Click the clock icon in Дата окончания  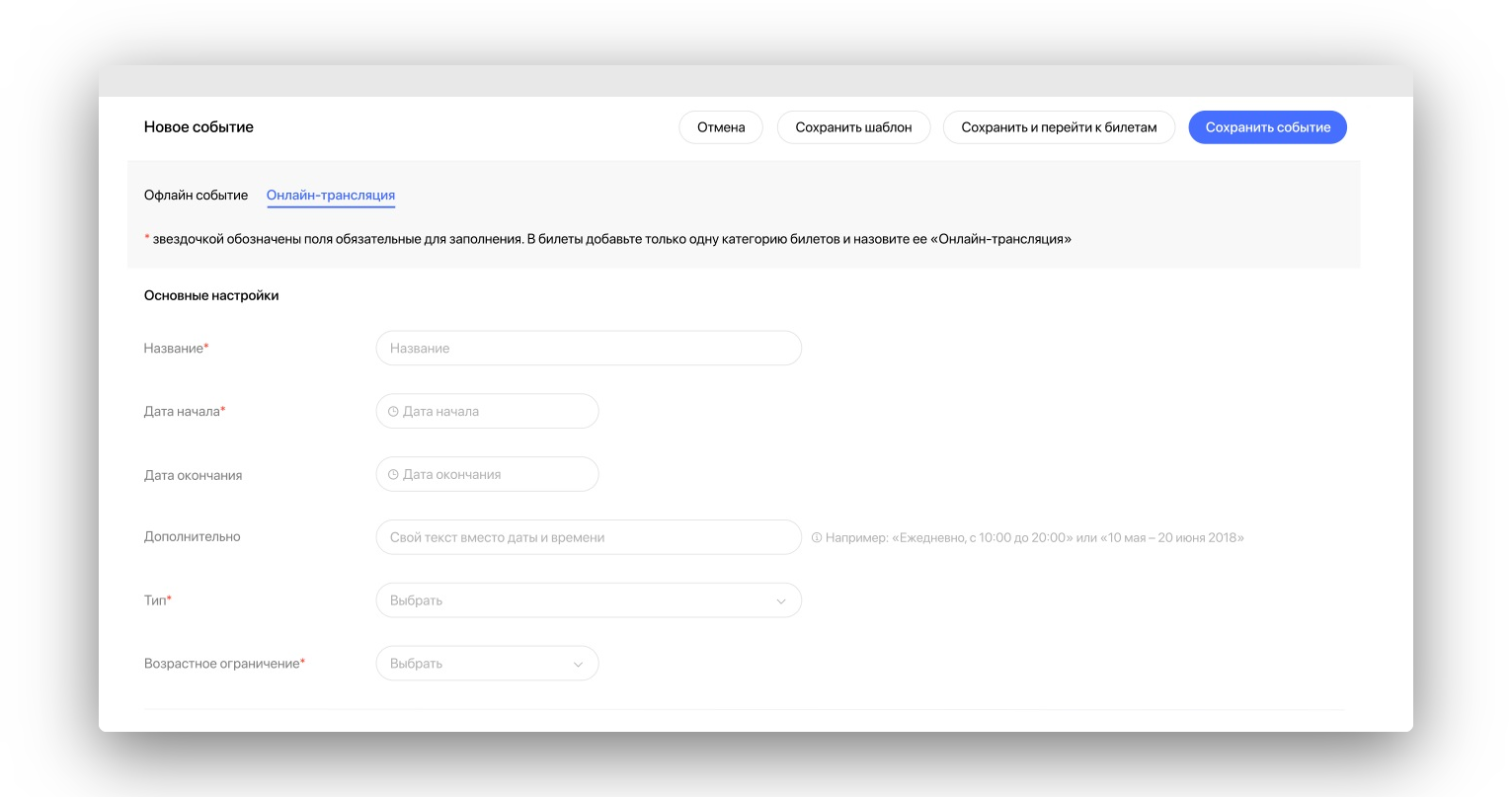click(x=393, y=474)
